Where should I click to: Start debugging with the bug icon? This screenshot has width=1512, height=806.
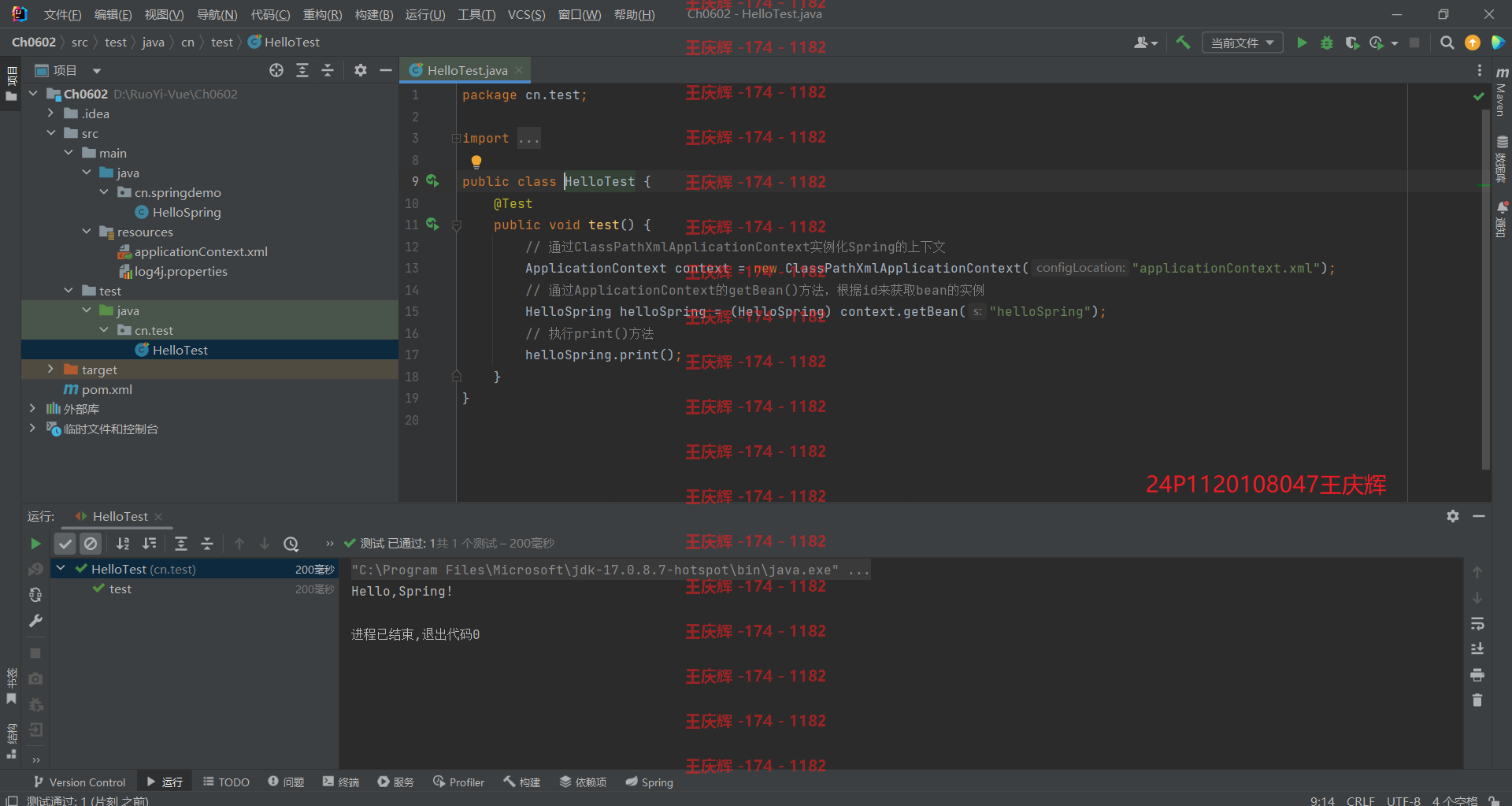1327,43
